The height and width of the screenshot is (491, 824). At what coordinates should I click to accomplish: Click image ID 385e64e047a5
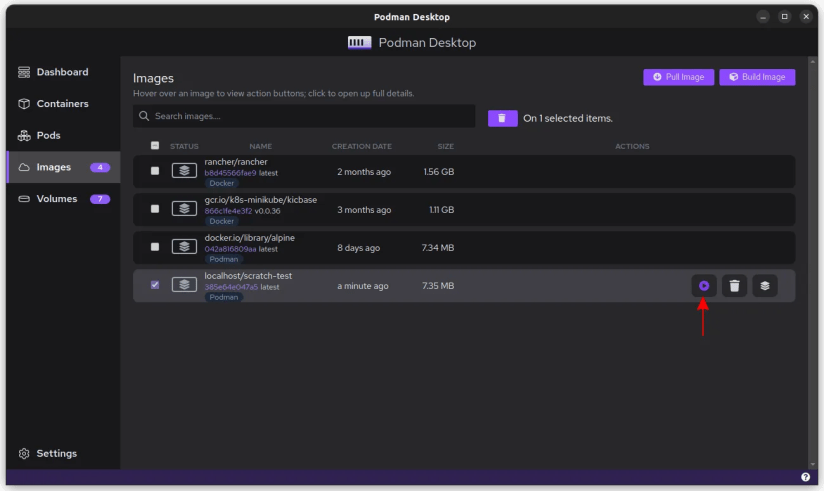[231, 287]
